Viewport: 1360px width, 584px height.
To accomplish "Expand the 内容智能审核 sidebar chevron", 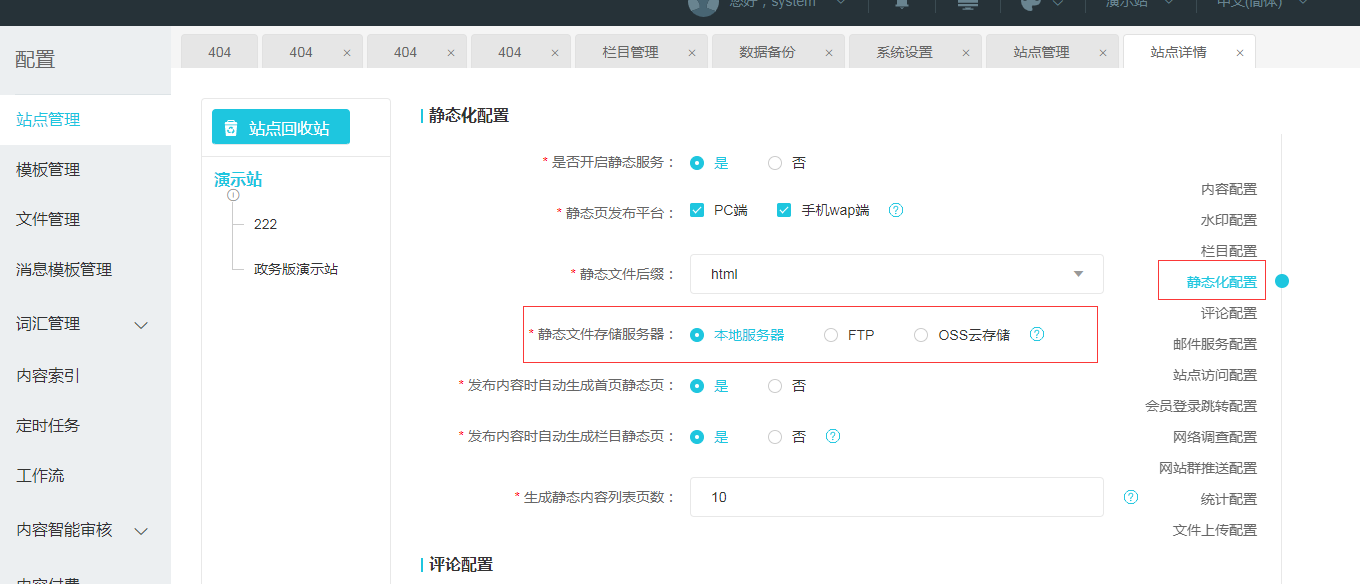I will 141,531.
